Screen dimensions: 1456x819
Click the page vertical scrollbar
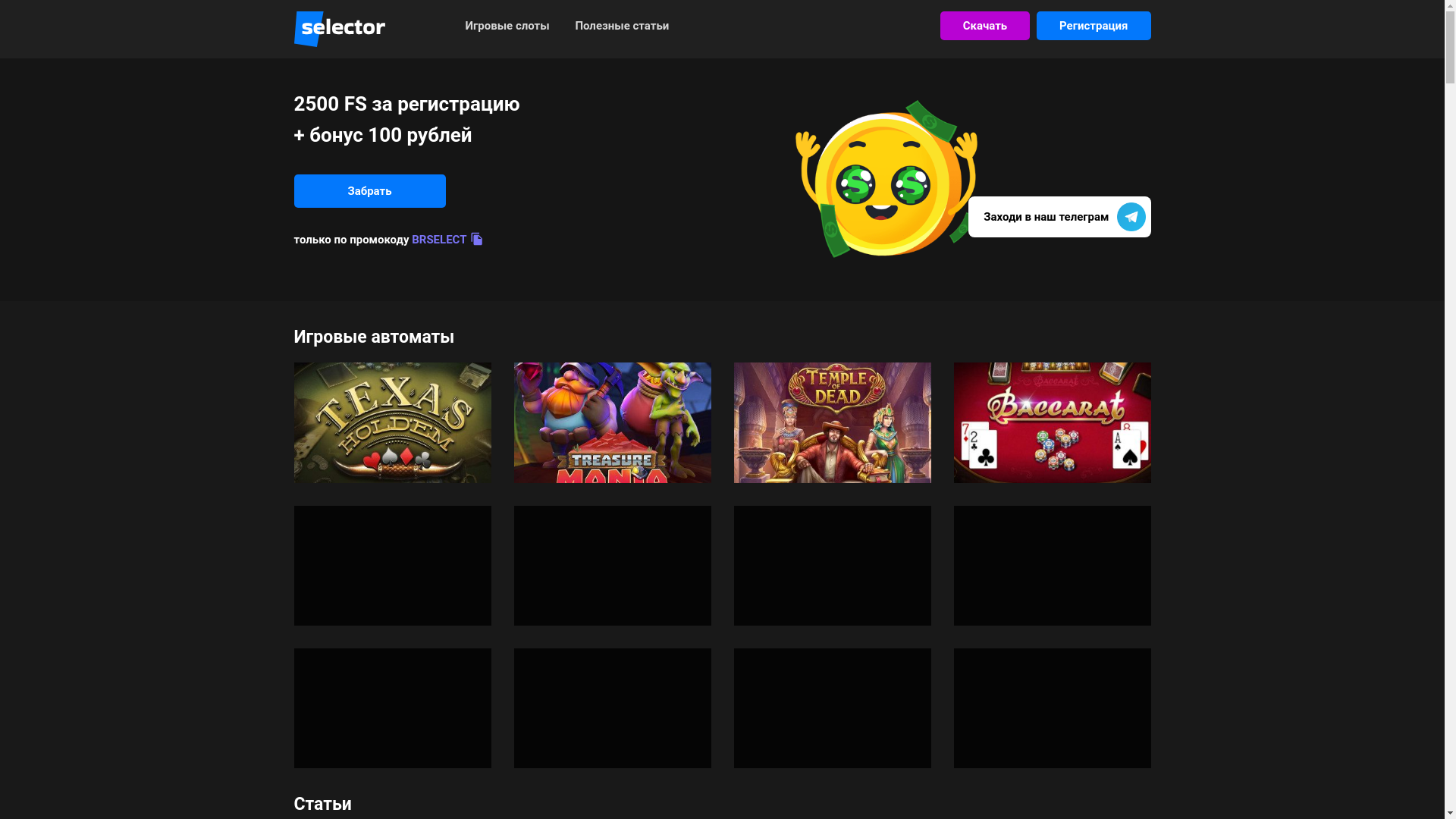pyautogui.click(x=1450, y=409)
